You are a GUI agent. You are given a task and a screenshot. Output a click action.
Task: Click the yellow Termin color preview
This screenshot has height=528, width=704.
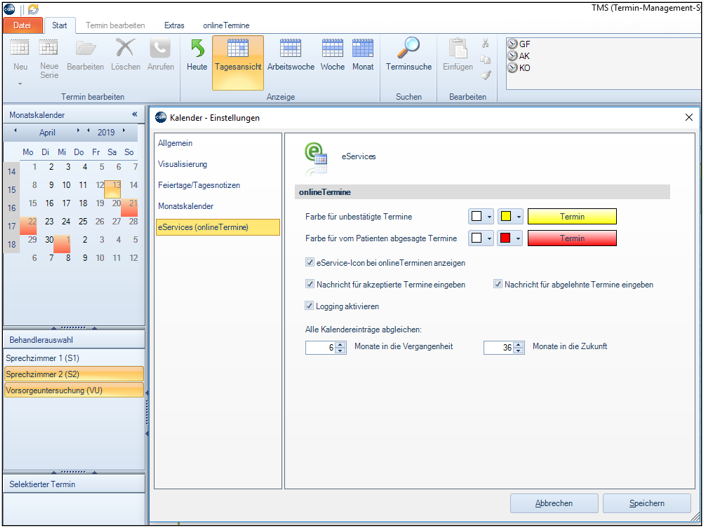pos(572,216)
